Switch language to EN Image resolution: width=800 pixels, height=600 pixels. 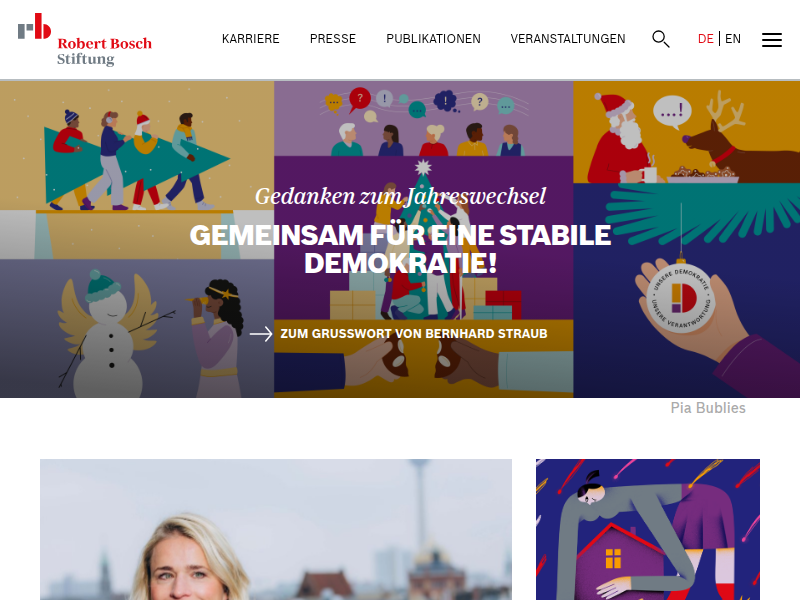point(733,39)
